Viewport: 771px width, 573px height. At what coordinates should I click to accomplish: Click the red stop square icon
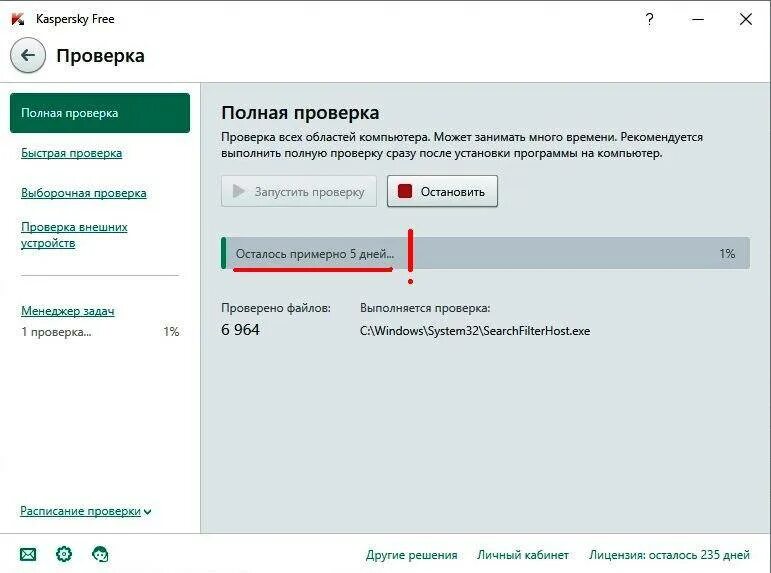click(x=405, y=191)
